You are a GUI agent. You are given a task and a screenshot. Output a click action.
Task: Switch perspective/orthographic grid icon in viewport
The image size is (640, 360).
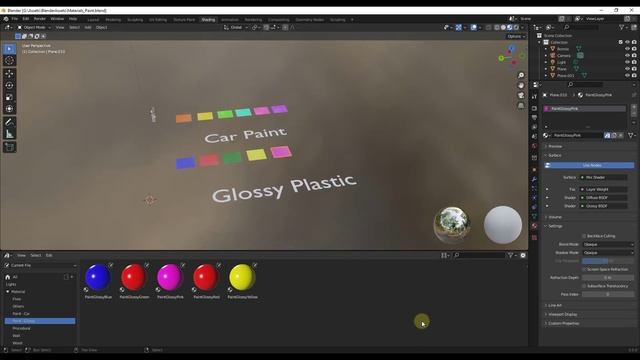(521, 105)
